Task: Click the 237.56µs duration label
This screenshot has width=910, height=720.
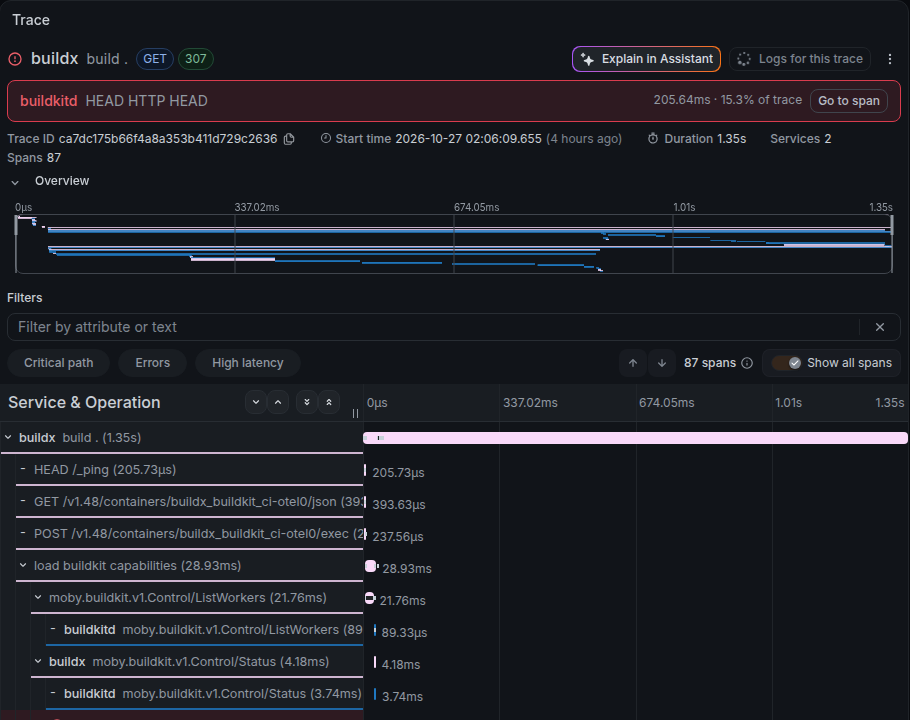Action: (398, 537)
